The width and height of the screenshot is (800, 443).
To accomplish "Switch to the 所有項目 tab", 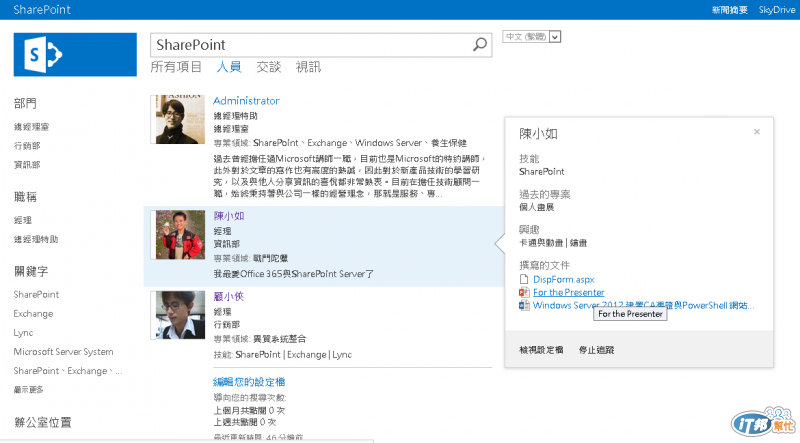I will (x=176, y=67).
